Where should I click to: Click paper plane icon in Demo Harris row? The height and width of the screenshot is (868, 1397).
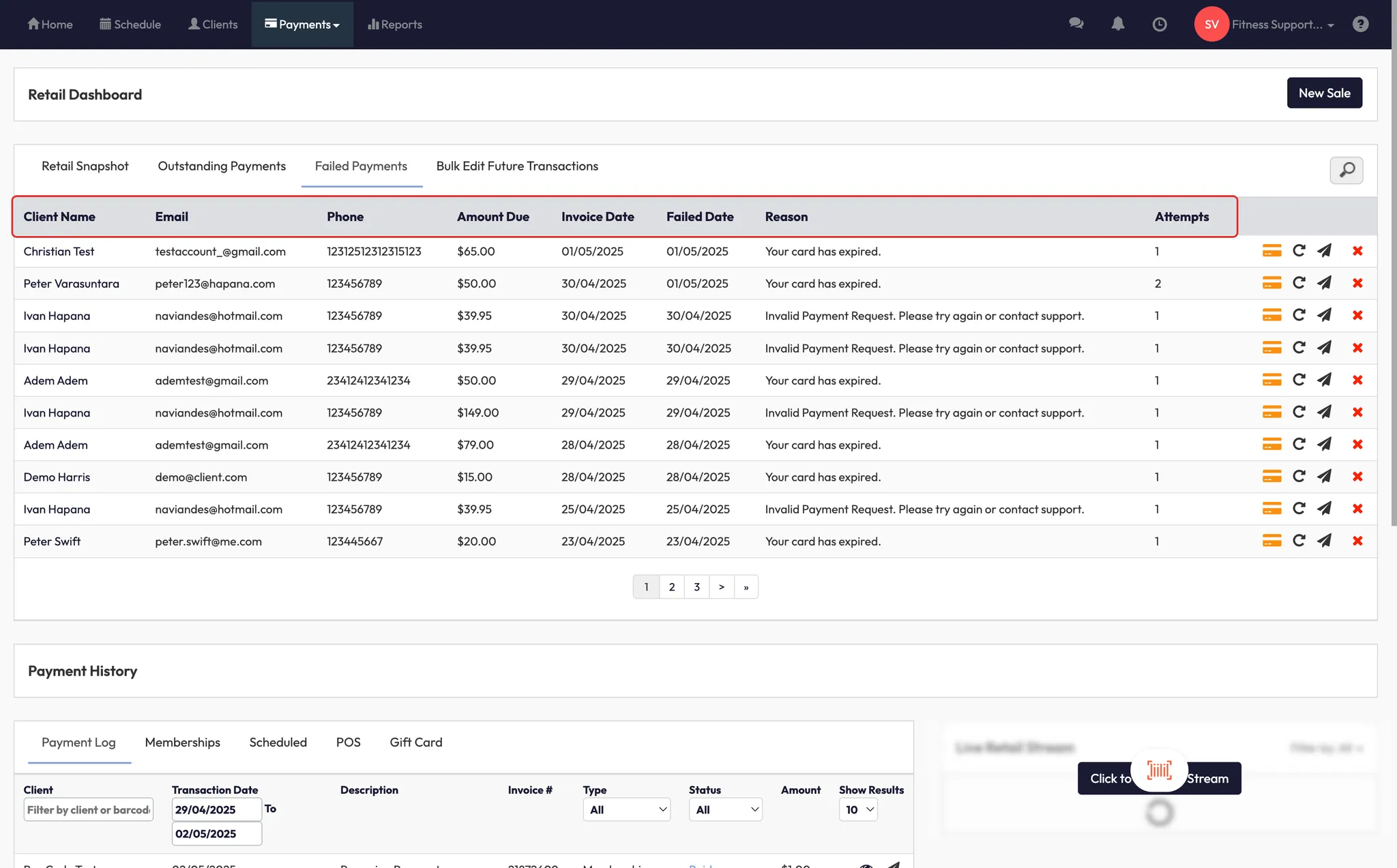point(1324,477)
